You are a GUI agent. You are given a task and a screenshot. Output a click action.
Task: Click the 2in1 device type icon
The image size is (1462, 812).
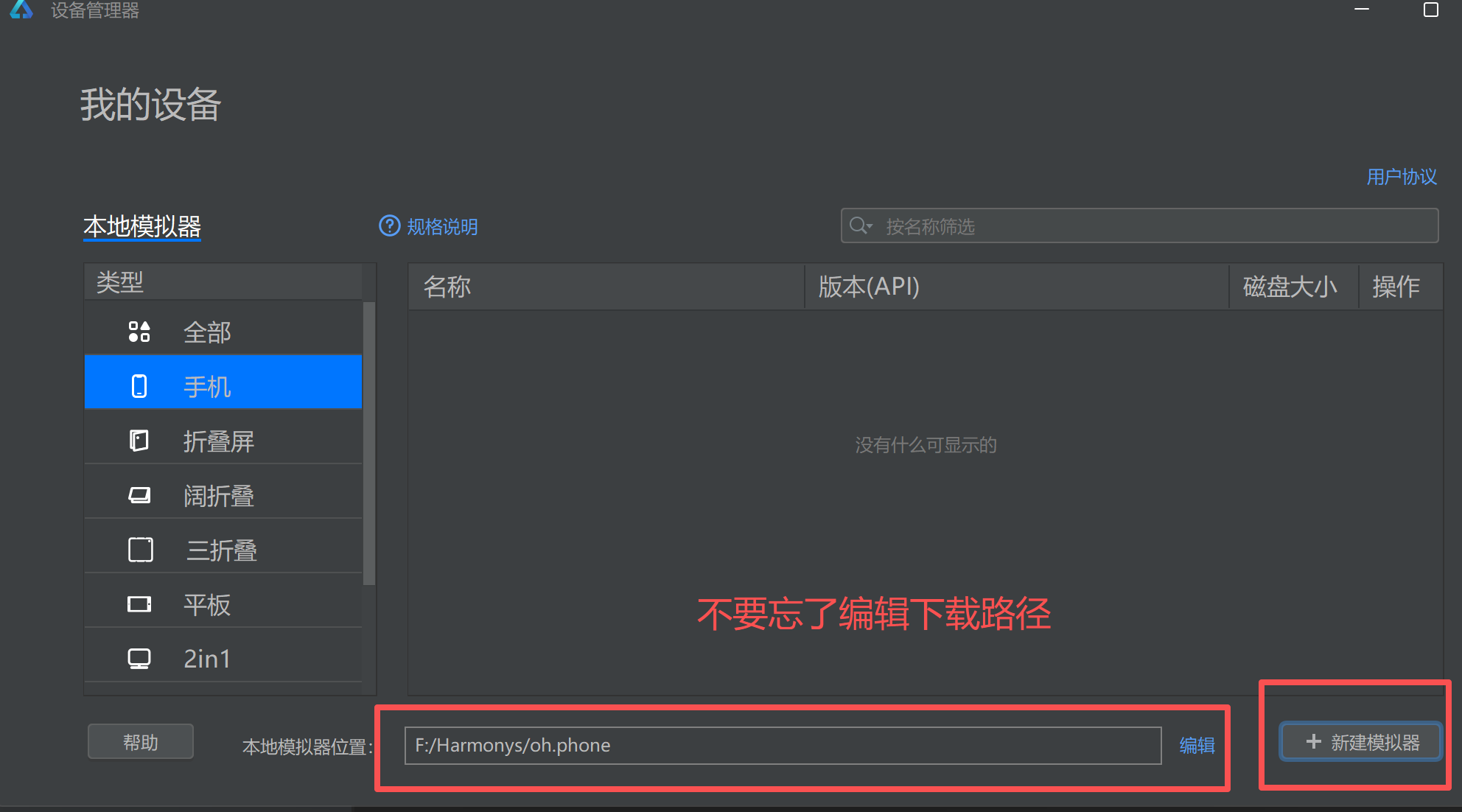point(139,657)
